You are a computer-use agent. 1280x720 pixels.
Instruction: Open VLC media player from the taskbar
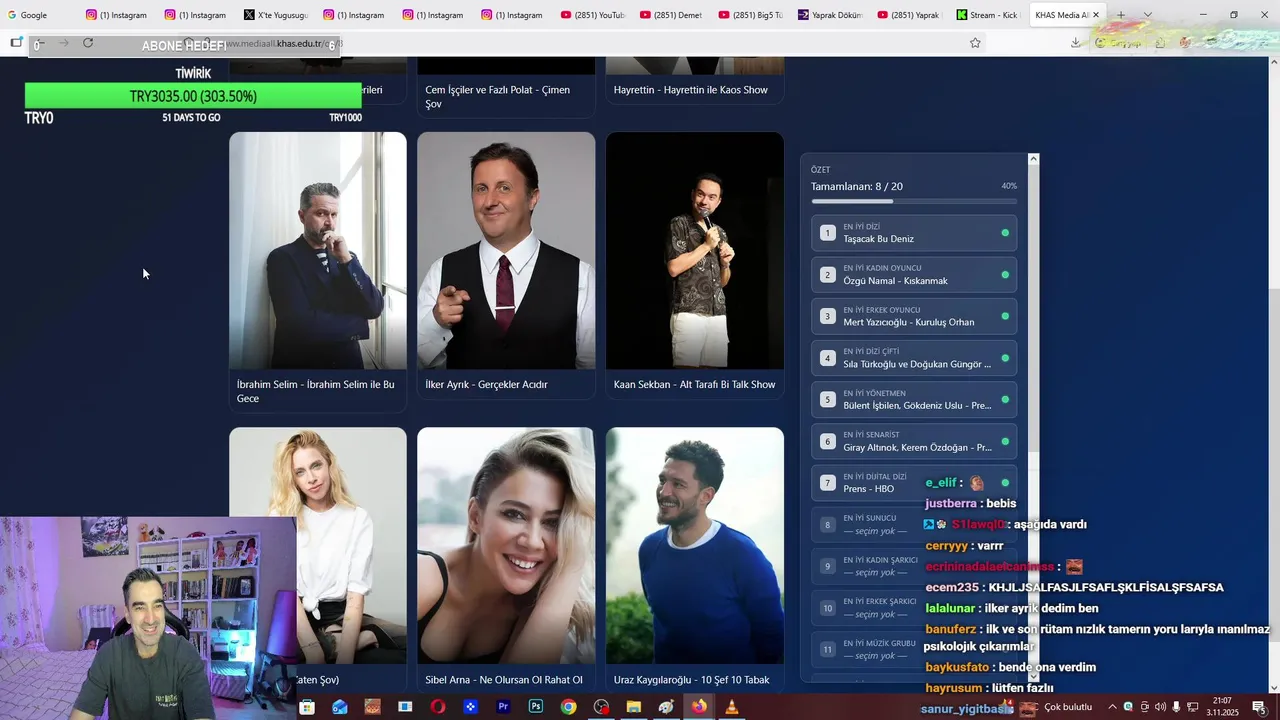(x=731, y=707)
